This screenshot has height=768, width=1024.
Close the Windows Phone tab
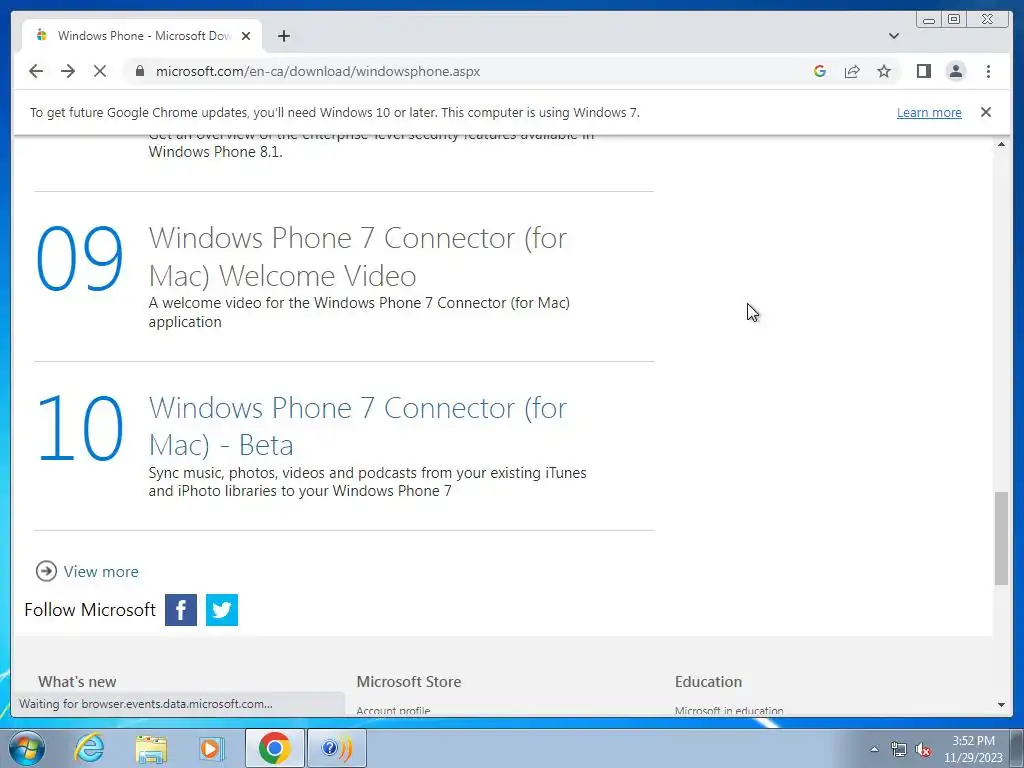click(x=246, y=36)
